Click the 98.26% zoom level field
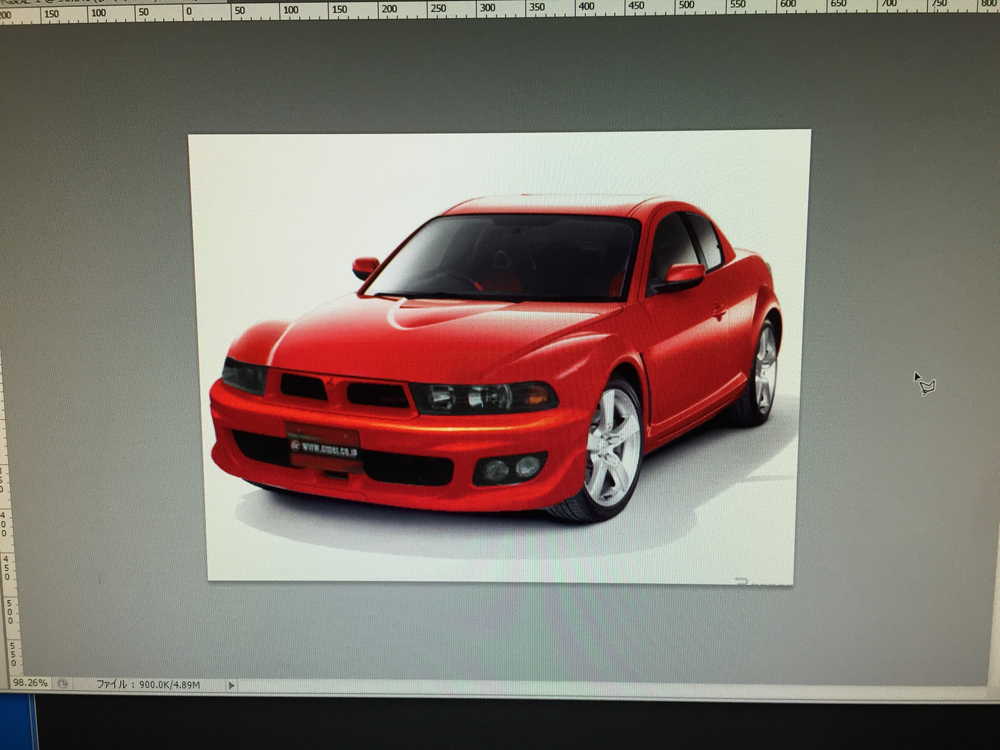The image size is (1000, 750). pyautogui.click(x=28, y=683)
